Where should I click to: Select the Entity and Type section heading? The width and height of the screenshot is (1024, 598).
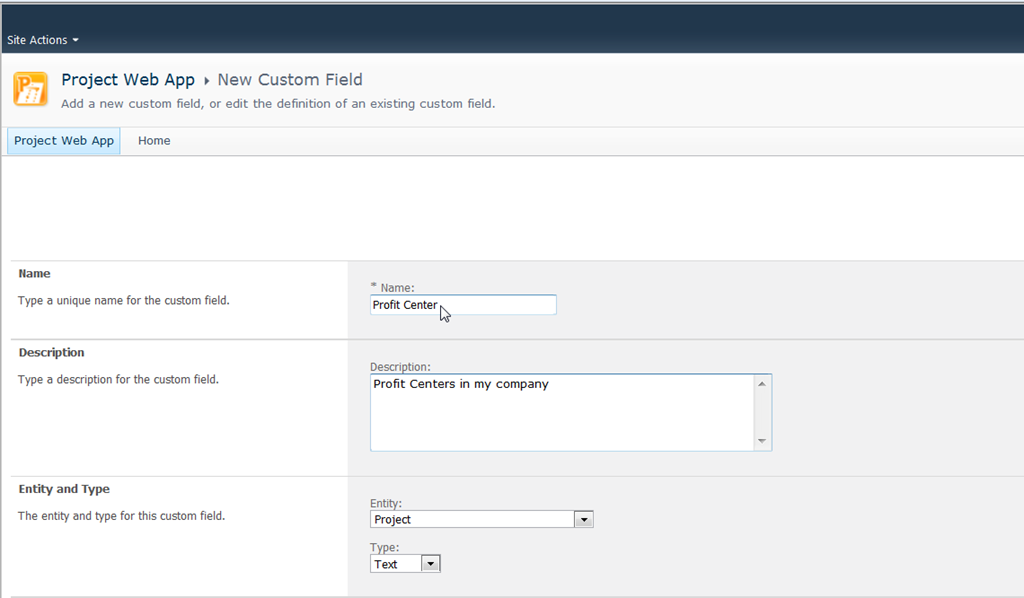point(64,489)
